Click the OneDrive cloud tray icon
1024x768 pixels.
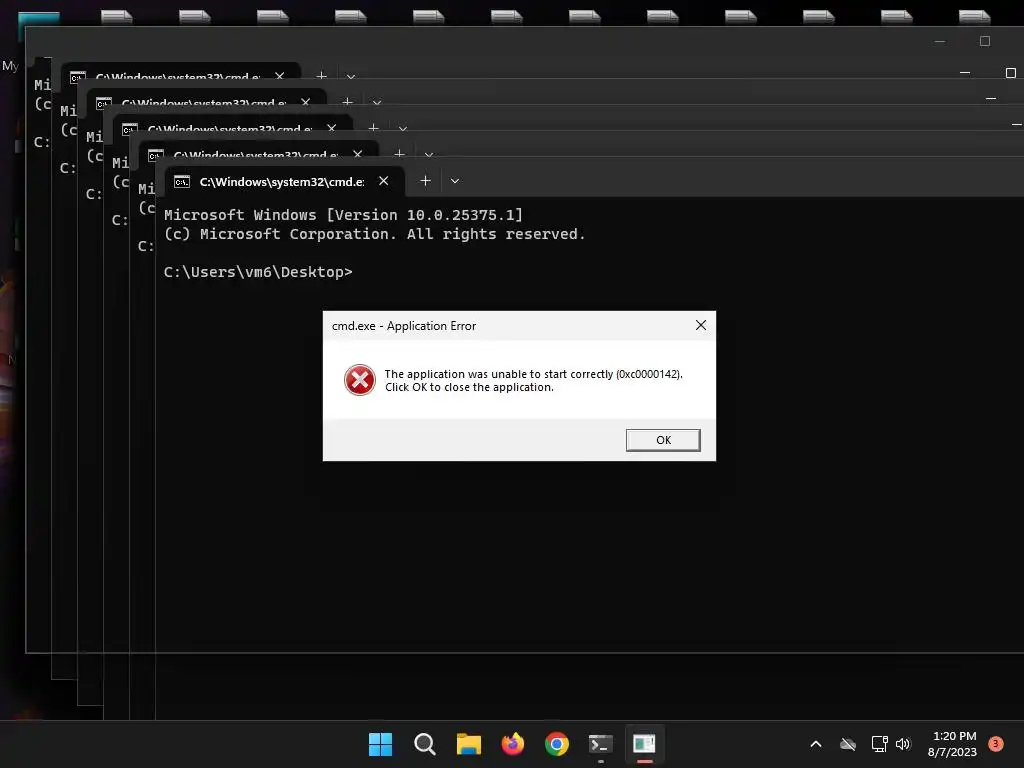click(x=848, y=744)
